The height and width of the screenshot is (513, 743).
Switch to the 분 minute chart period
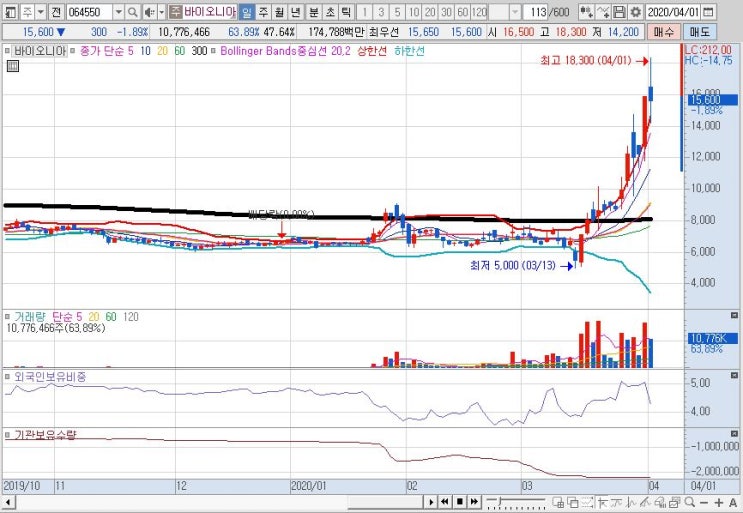314,12
